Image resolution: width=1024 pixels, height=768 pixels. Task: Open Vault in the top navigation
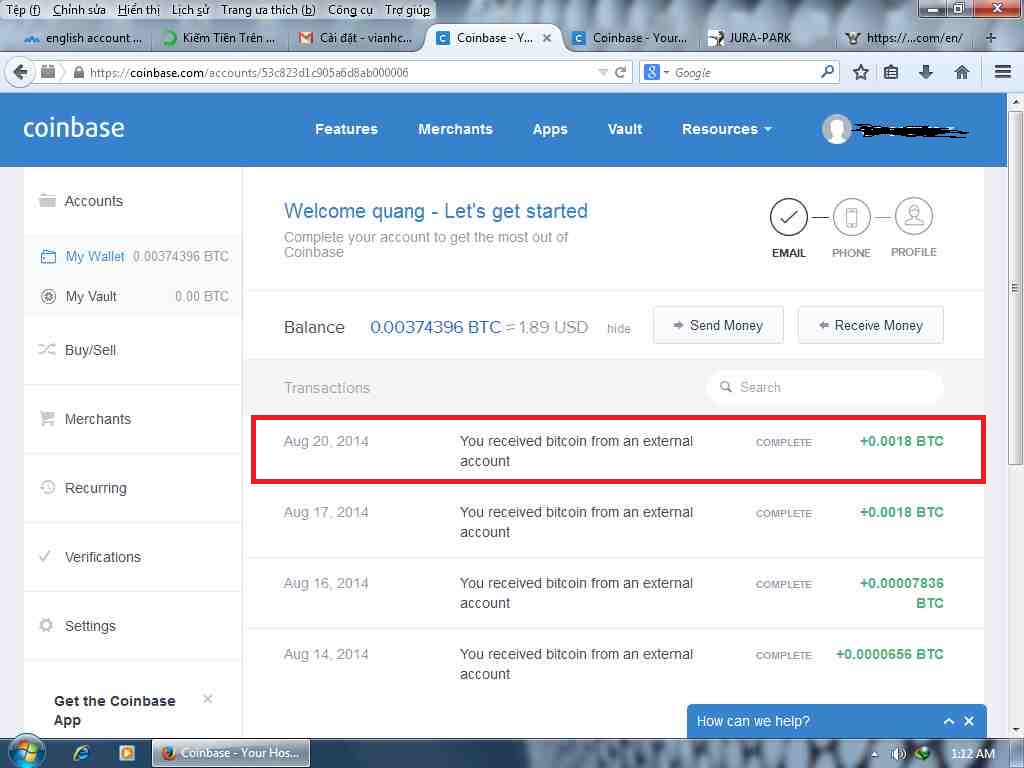[625, 129]
